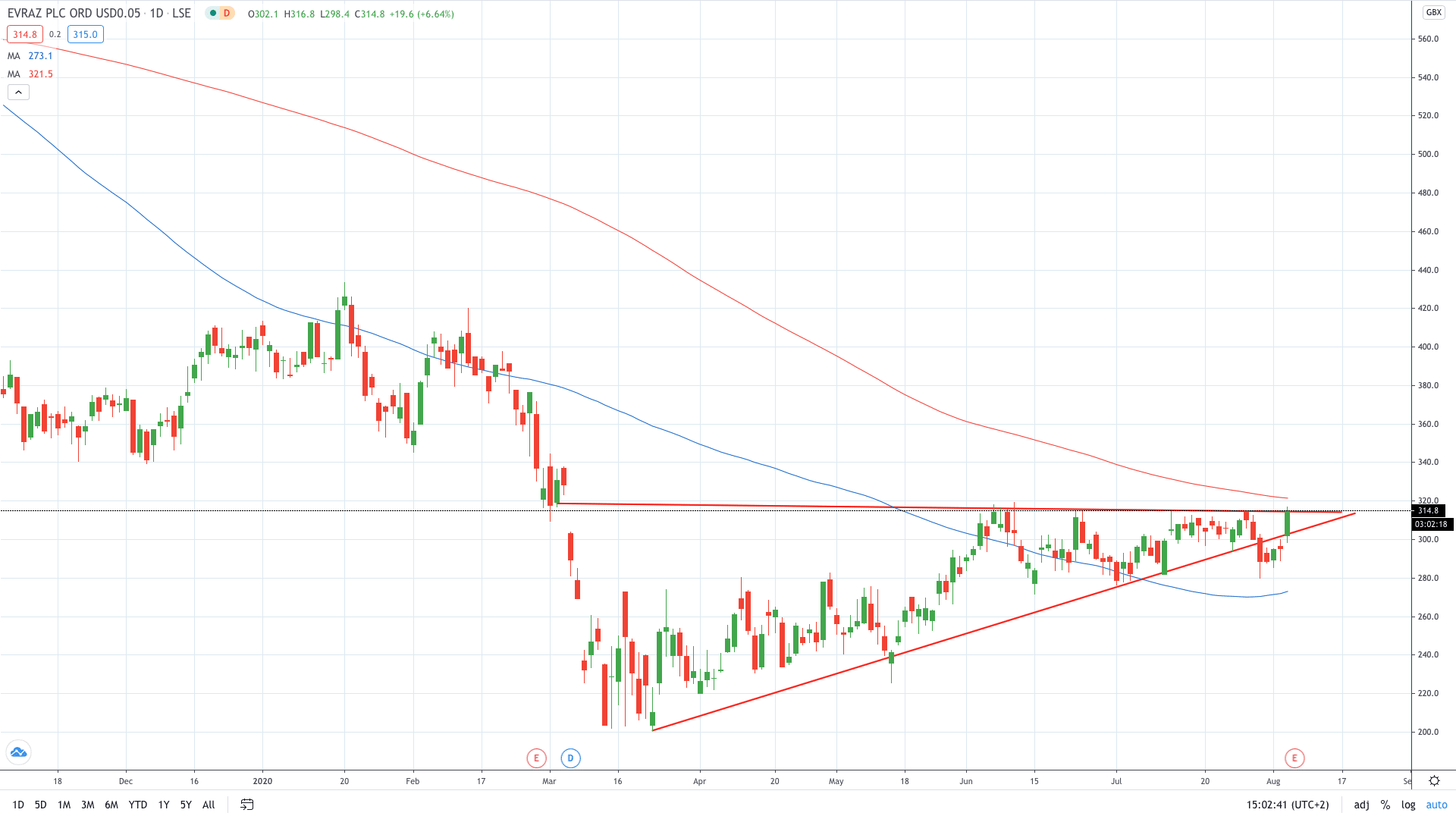Open the timezone menu showing UTC+2
The height and width of the screenshot is (819, 1456).
click(1287, 805)
